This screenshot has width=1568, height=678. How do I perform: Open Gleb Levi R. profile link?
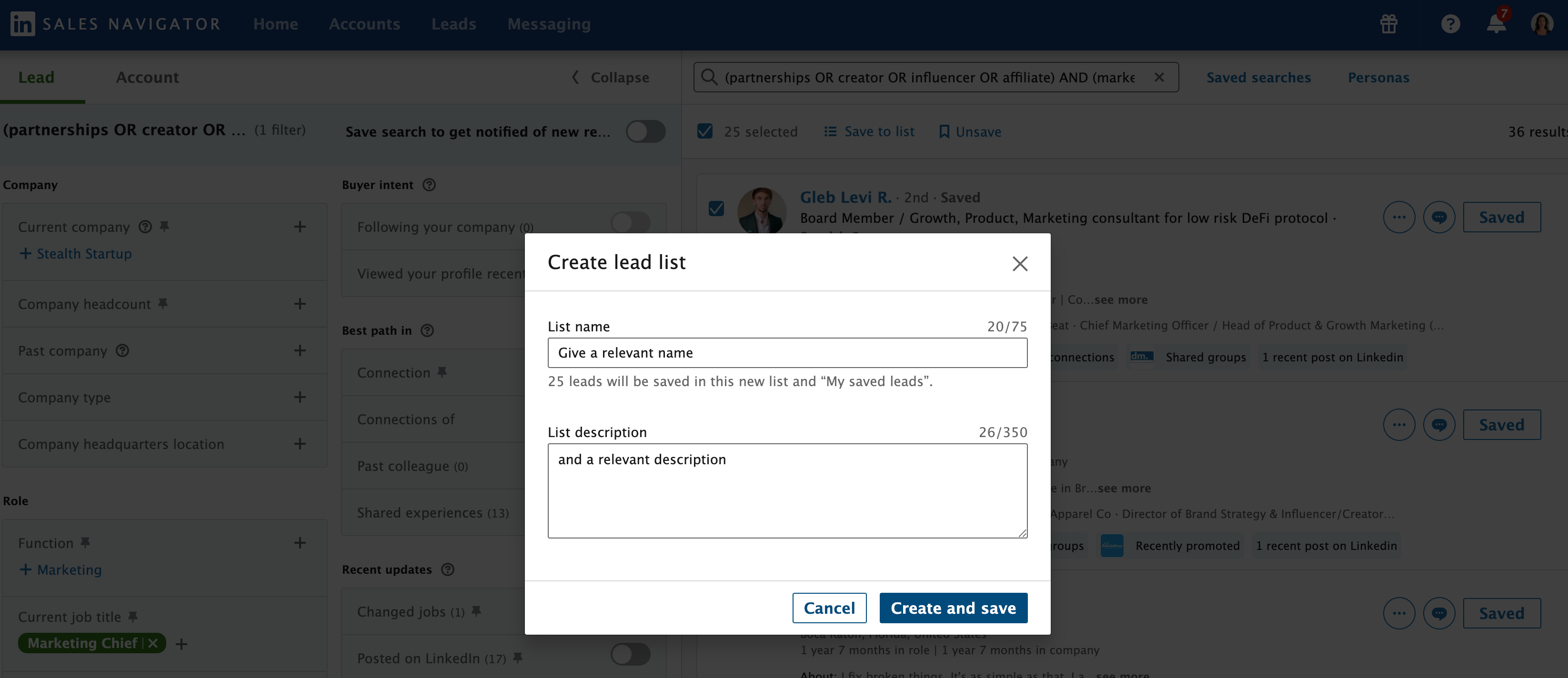tap(845, 197)
